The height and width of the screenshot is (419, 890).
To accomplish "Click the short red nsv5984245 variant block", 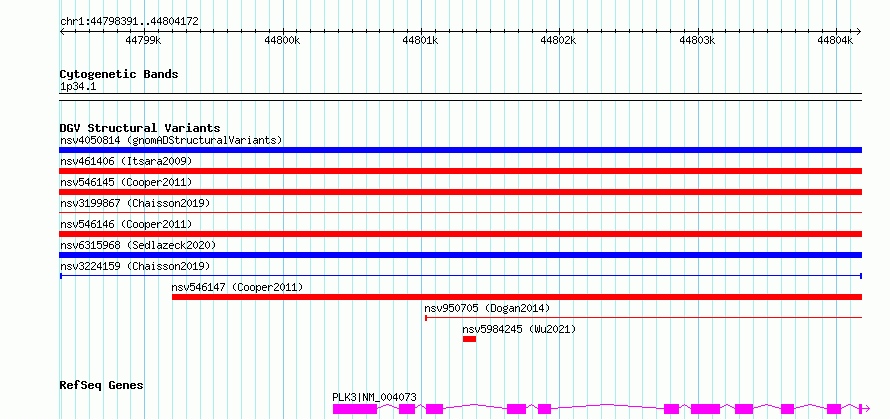I will pyautogui.click(x=469, y=339).
